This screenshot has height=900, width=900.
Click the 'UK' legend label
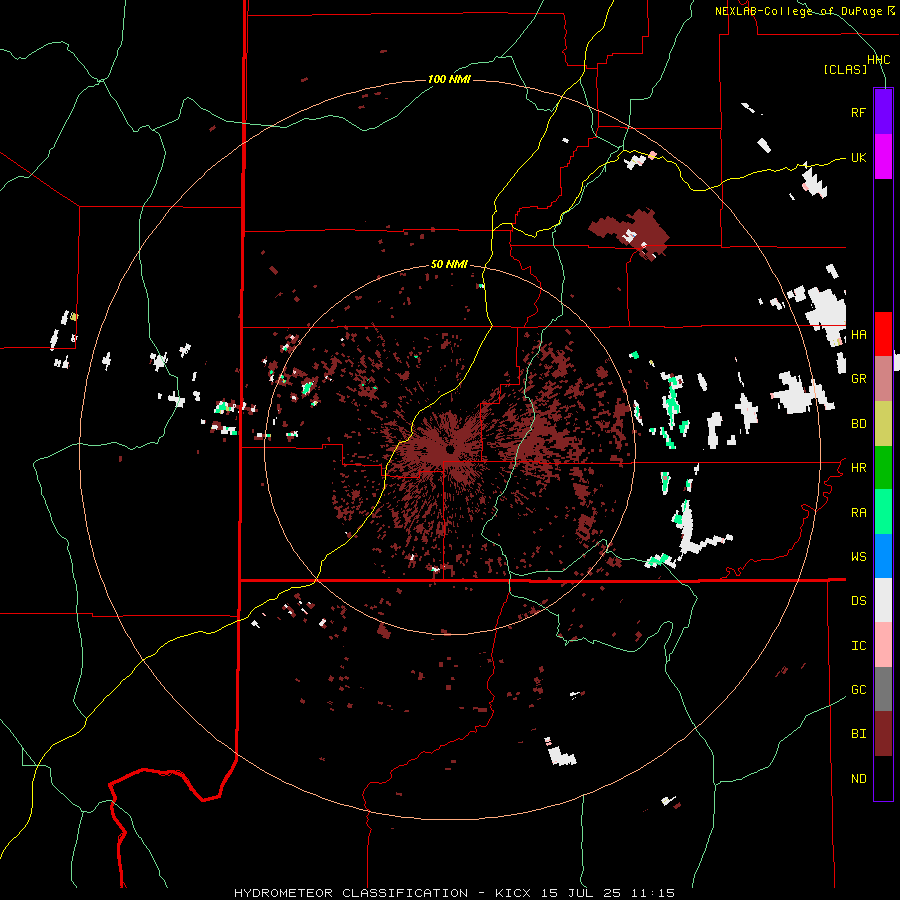coord(858,157)
